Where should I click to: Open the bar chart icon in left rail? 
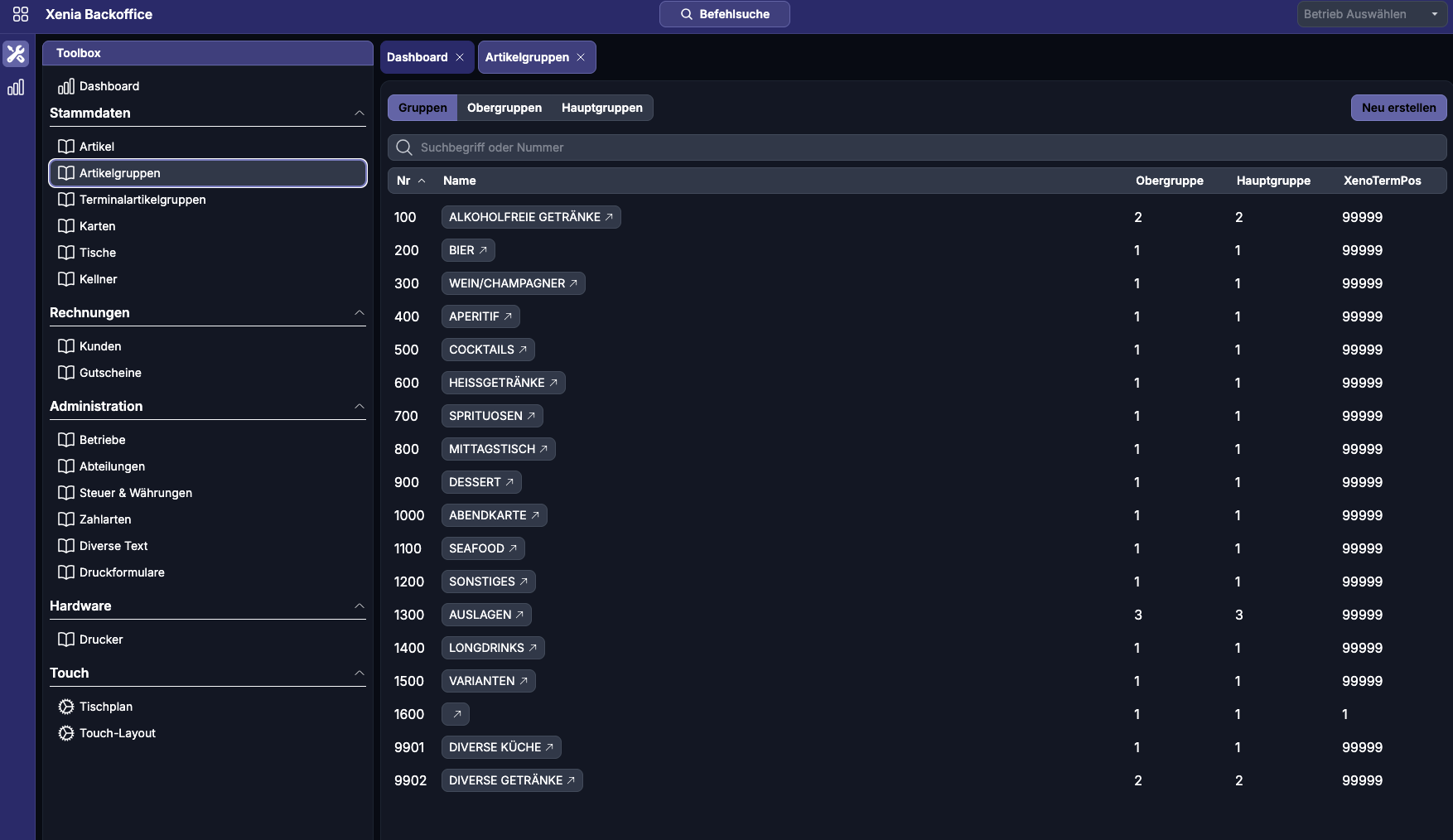16,88
